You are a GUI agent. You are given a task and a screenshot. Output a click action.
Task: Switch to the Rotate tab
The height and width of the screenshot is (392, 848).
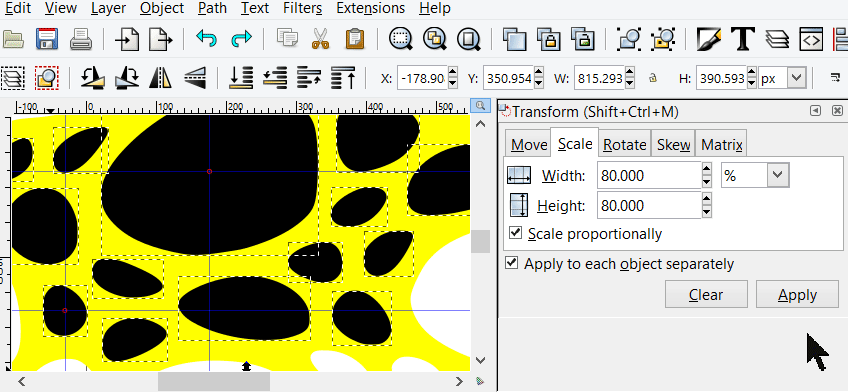click(625, 145)
